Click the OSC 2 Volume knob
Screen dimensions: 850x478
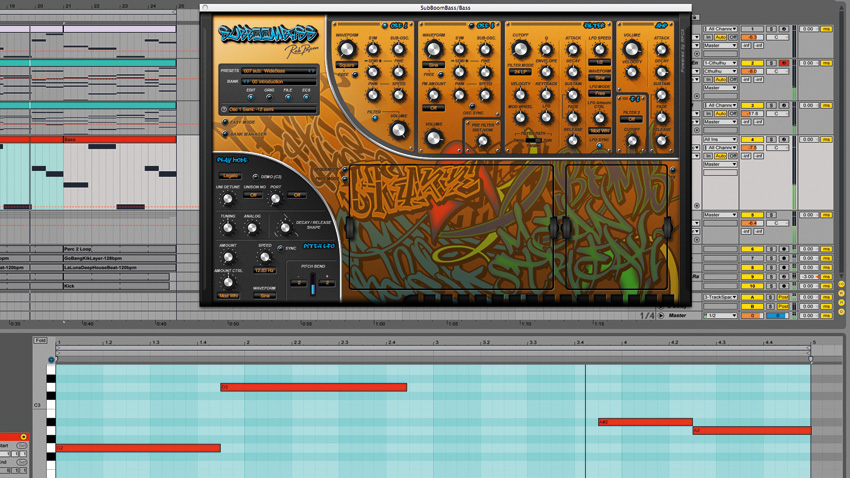(433, 138)
